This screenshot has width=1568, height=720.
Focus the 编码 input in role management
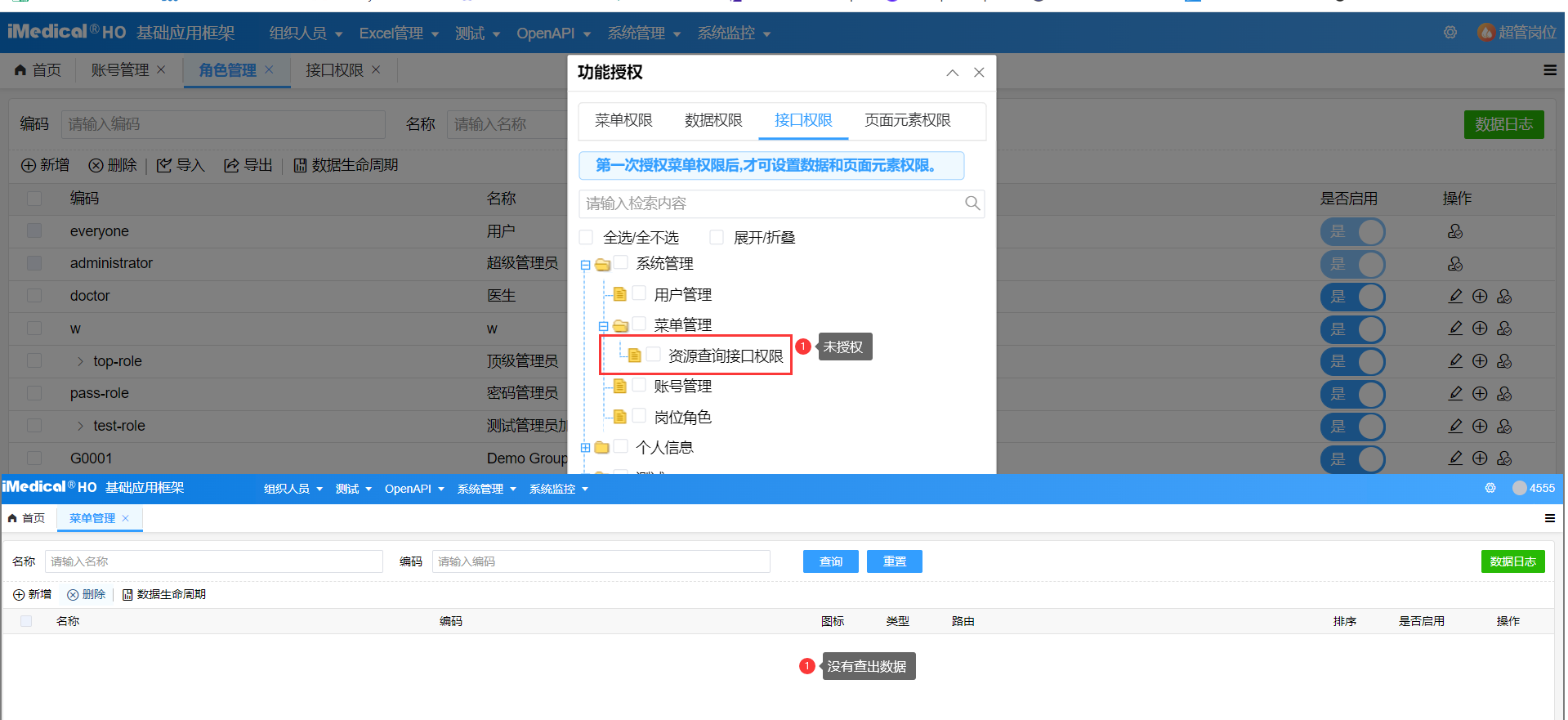point(223,124)
